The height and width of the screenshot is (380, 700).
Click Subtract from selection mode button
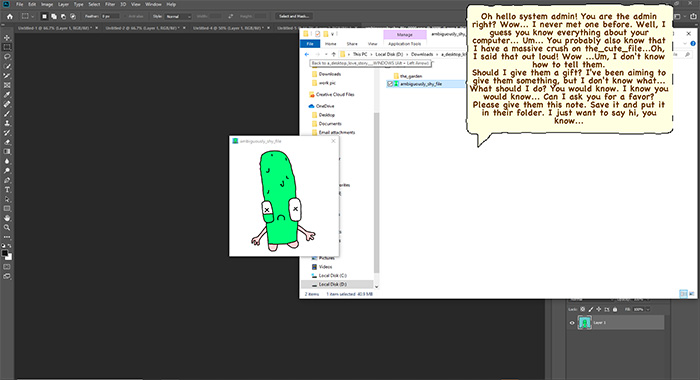(63, 16)
